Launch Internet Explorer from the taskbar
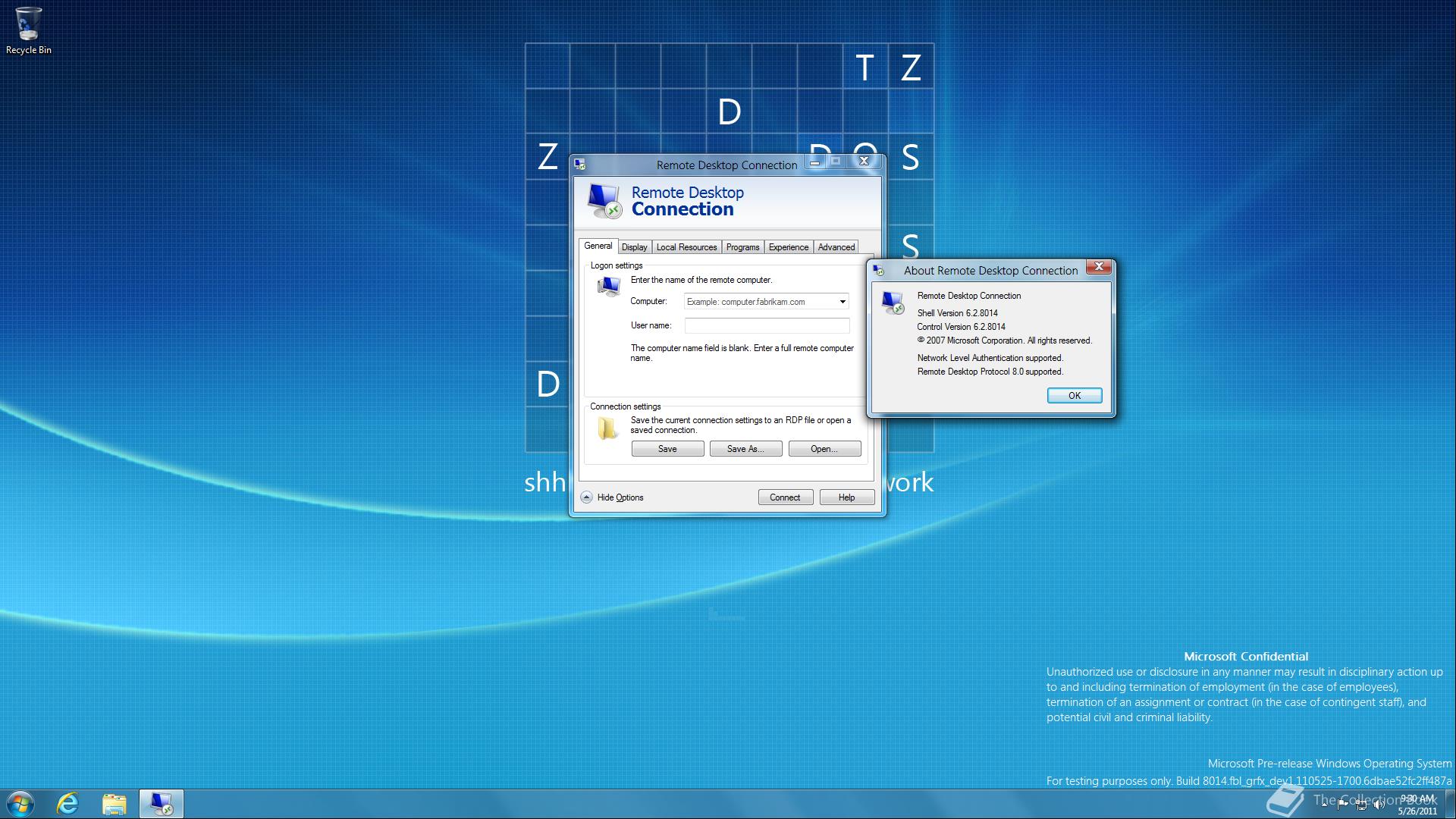Screen dimensions: 1456x819 68,804
